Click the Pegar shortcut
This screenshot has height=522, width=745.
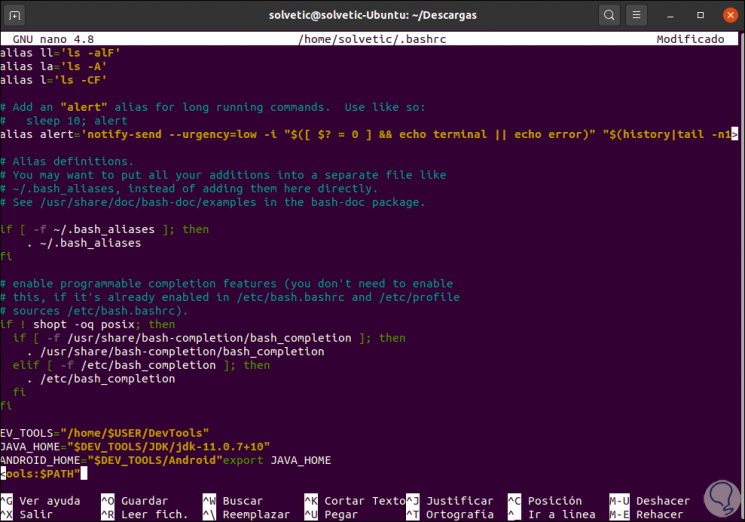331,514
